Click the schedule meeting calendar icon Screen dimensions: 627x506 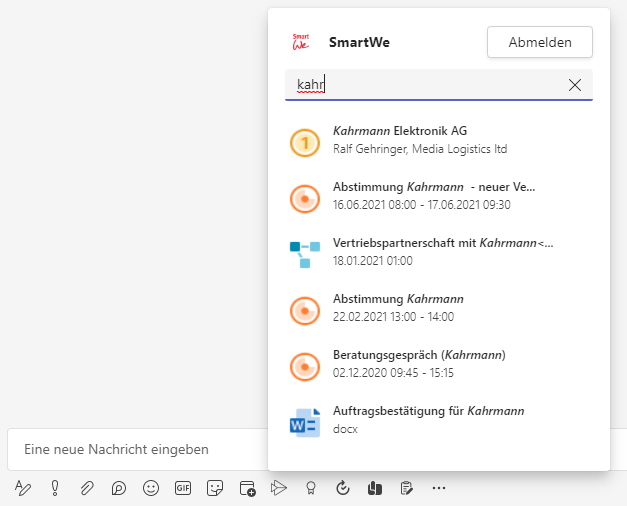247,488
